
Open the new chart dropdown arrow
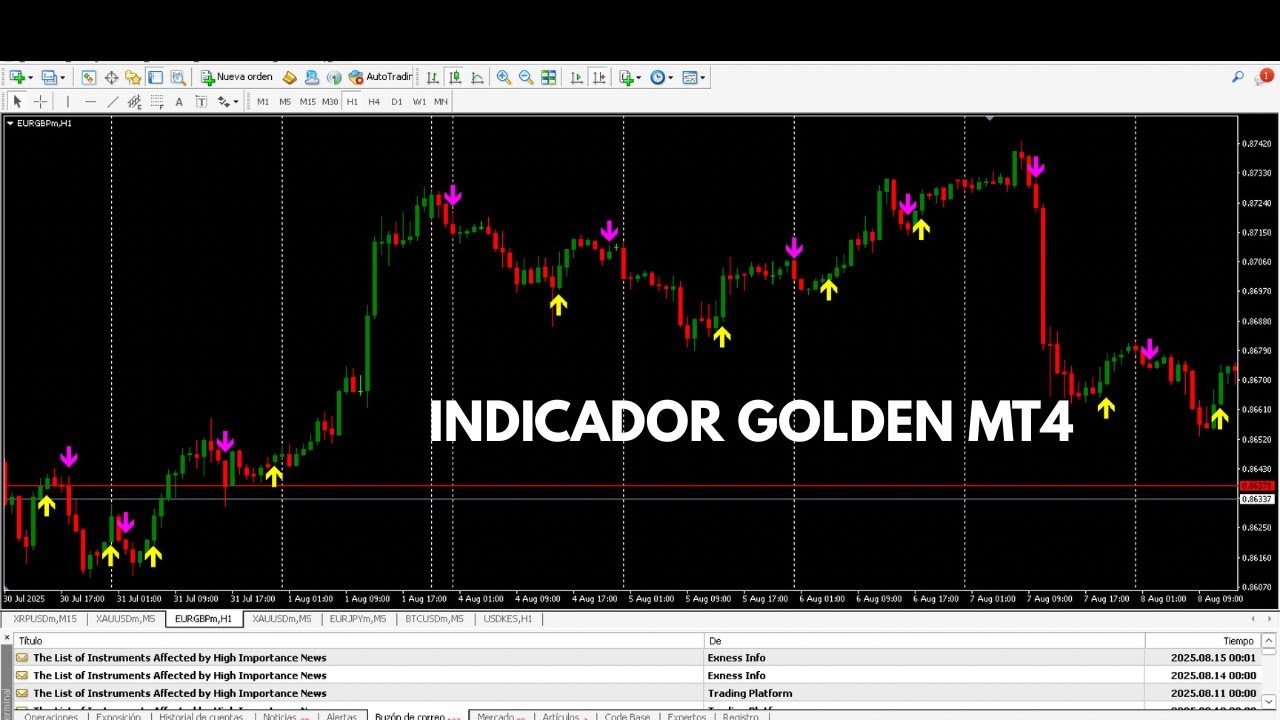pyautogui.click(x=30, y=77)
